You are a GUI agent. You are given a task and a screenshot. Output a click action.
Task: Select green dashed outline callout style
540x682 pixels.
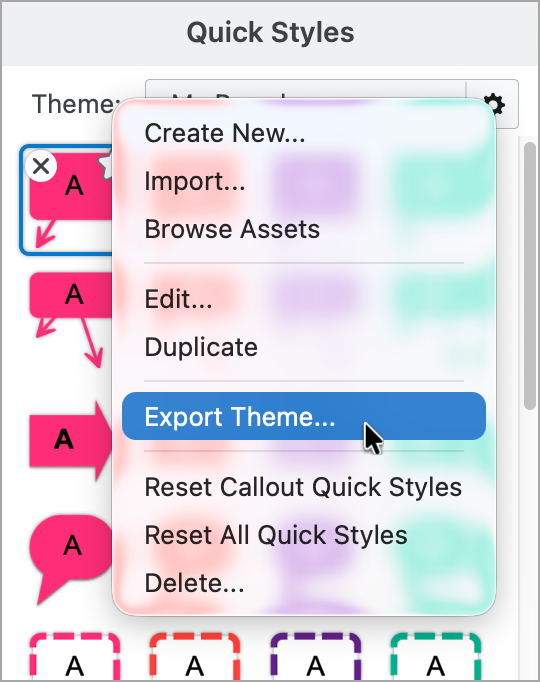pyautogui.click(x=436, y=657)
